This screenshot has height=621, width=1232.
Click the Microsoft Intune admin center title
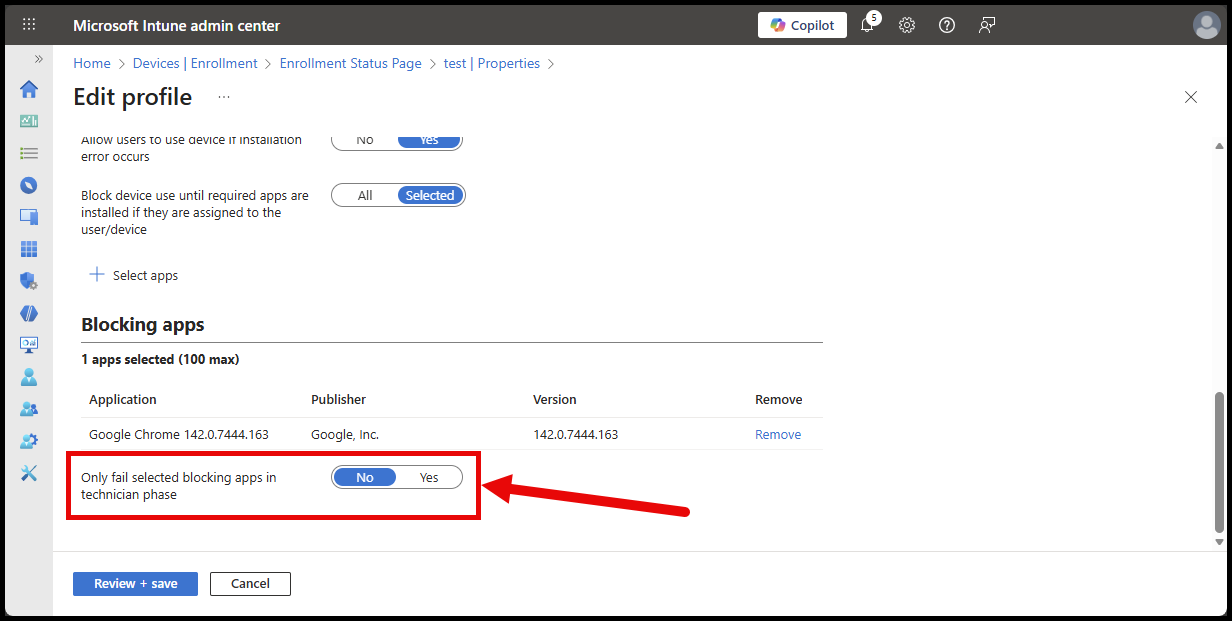click(x=177, y=25)
